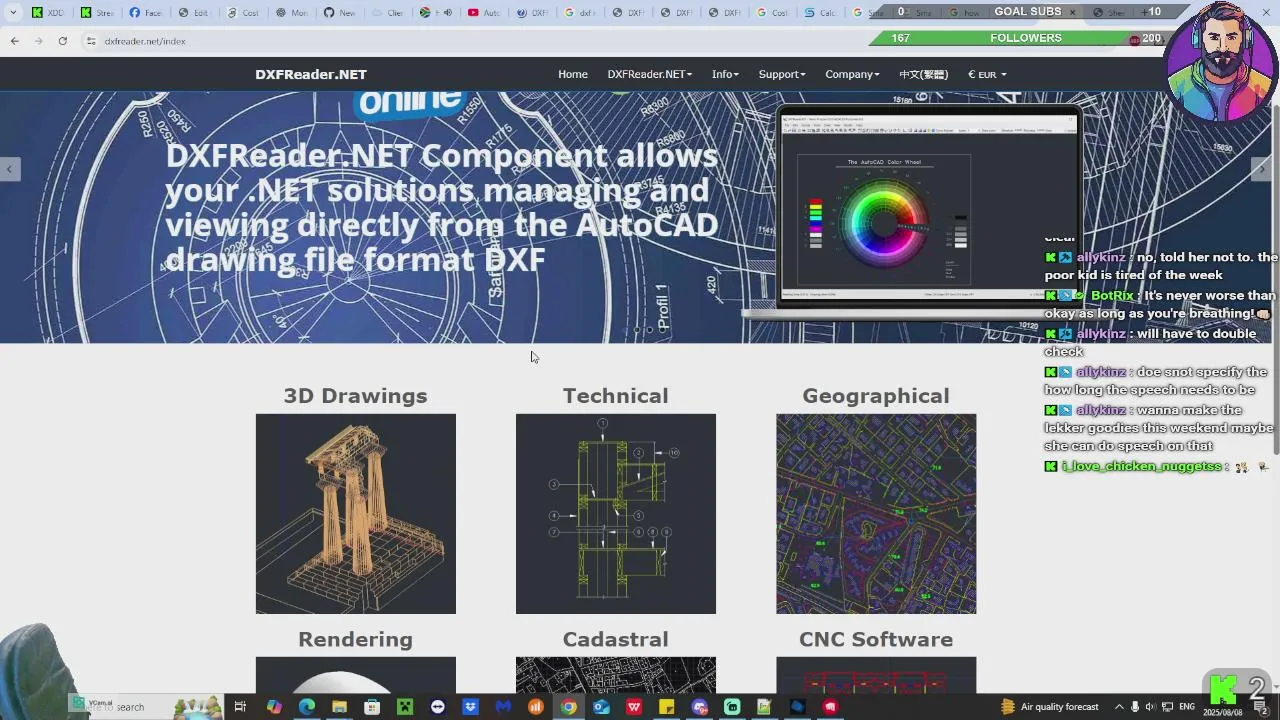Image resolution: width=1280 pixels, height=720 pixels.
Task: Launch Microsoft Edge from taskbar
Action: coord(307,707)
